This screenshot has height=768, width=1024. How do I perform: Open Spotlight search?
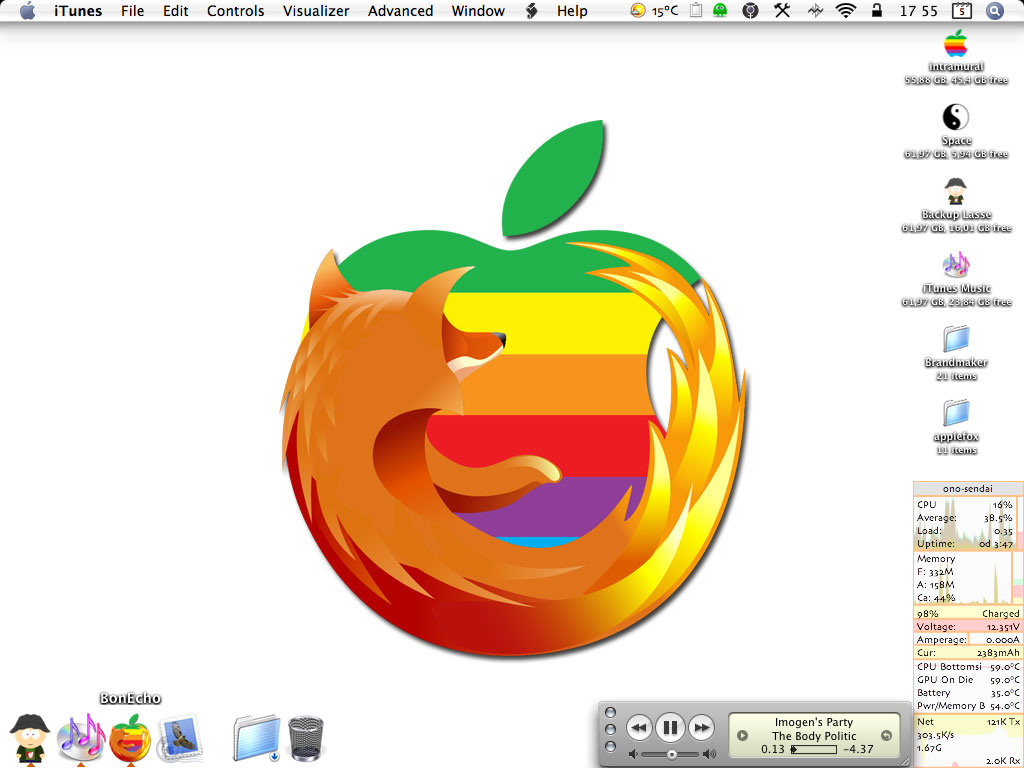(x=995, y=10)
